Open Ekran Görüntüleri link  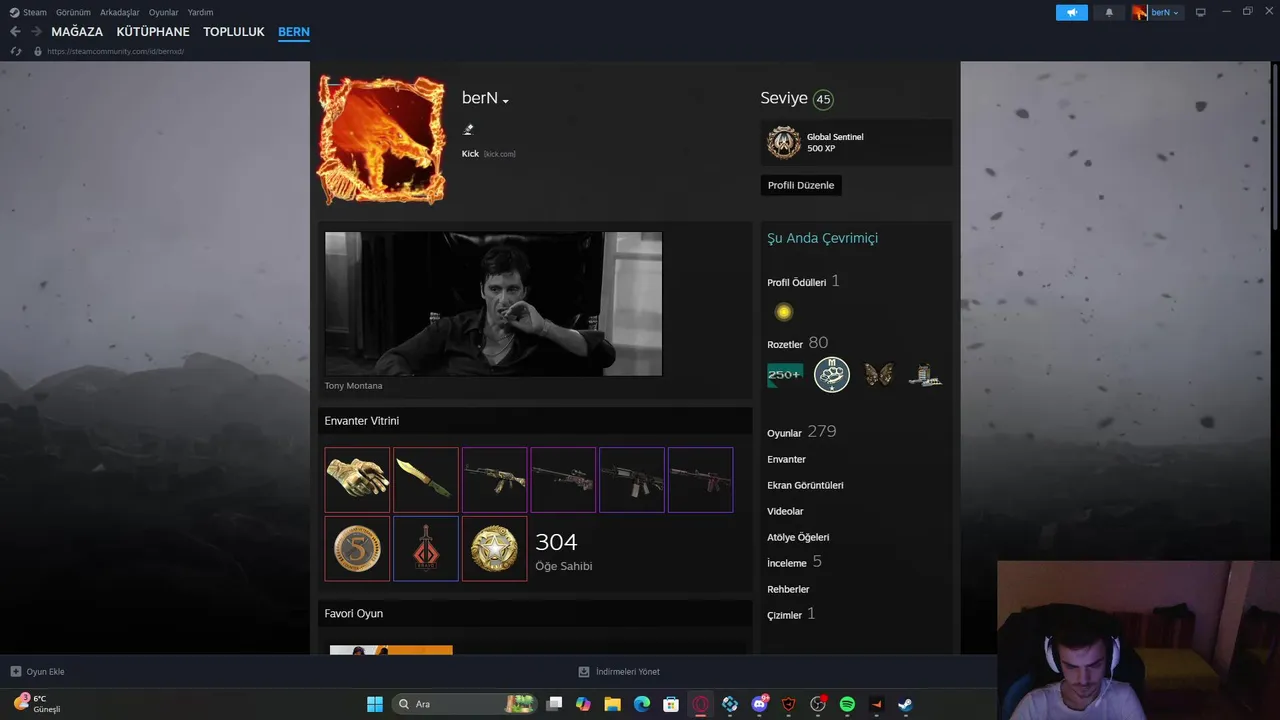[x=805, y=485]
